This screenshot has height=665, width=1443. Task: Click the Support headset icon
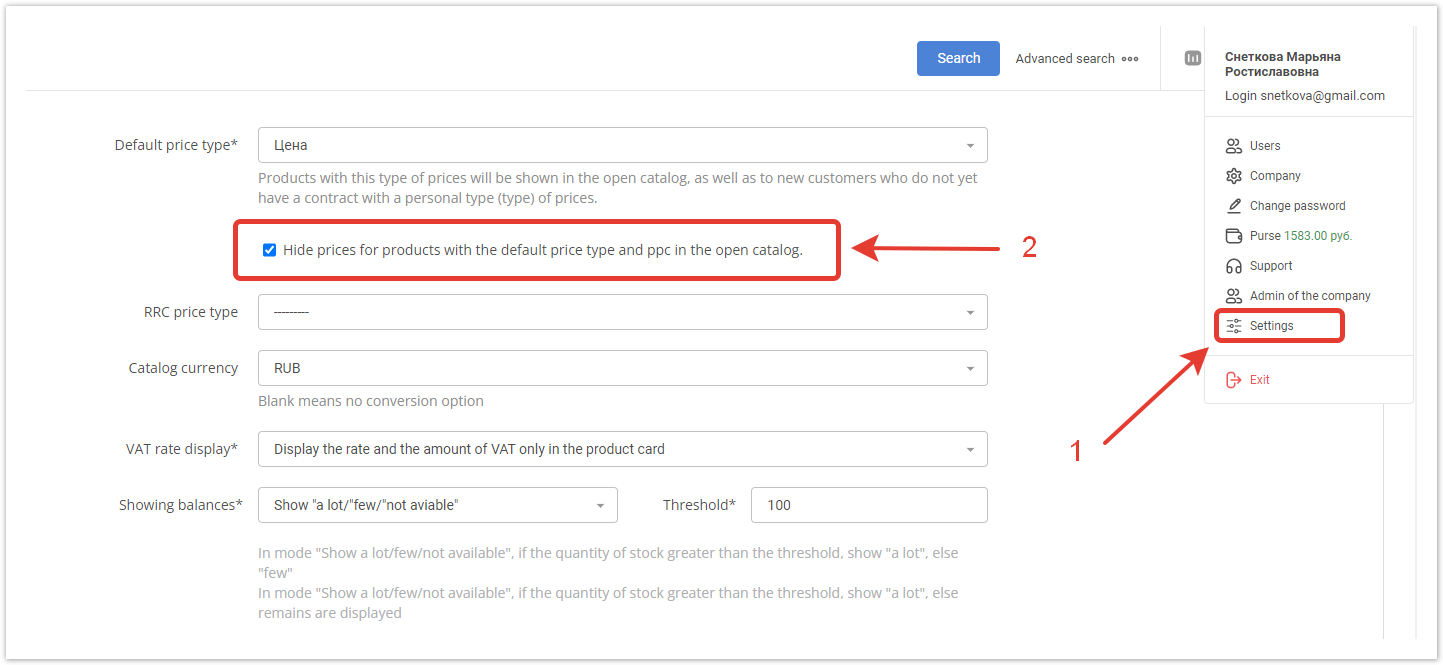1233,266
